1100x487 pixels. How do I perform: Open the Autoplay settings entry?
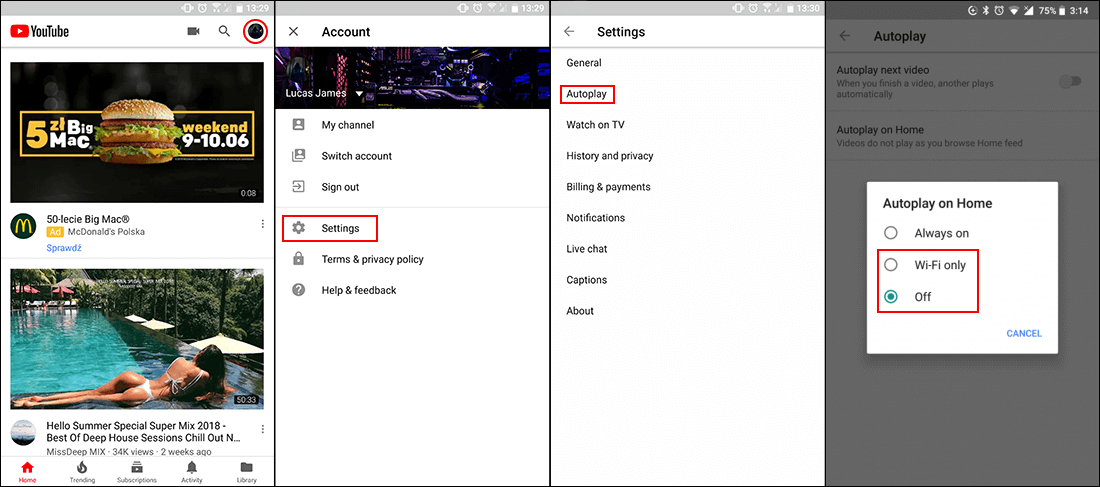[x=587, y=94]
